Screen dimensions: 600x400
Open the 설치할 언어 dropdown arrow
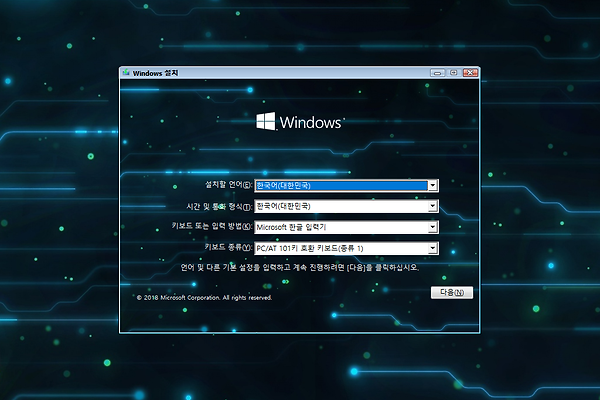[432, 185]
